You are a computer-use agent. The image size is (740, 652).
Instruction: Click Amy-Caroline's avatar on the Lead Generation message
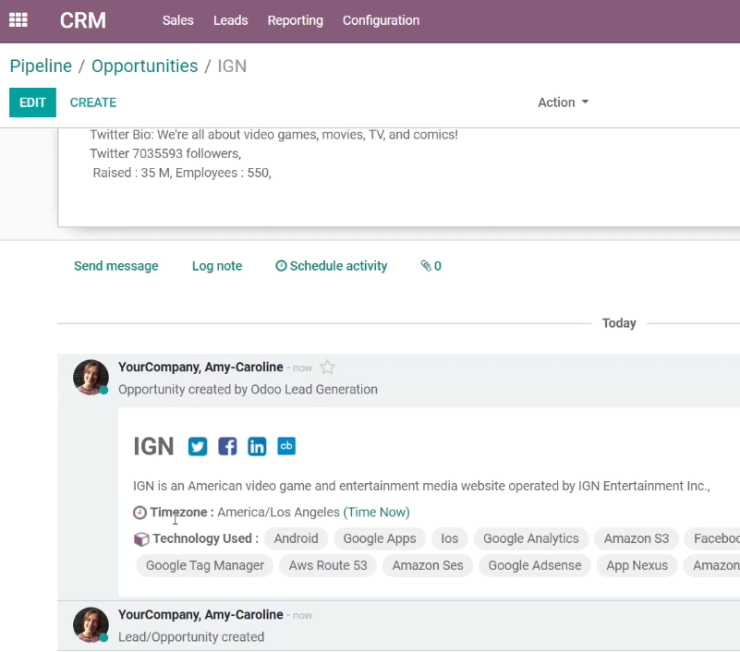(x=91, y=377)
